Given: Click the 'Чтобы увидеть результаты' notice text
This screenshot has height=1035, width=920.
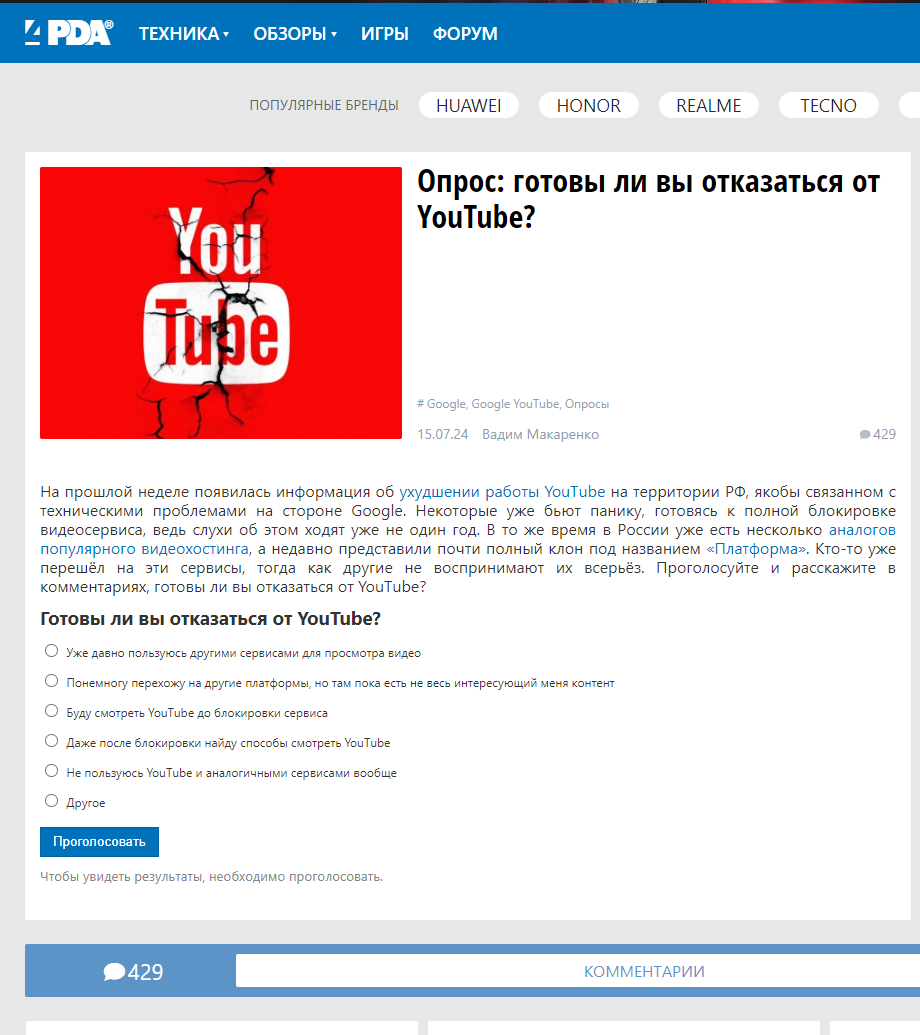Looking at the screenshot, I should (211, 877).
